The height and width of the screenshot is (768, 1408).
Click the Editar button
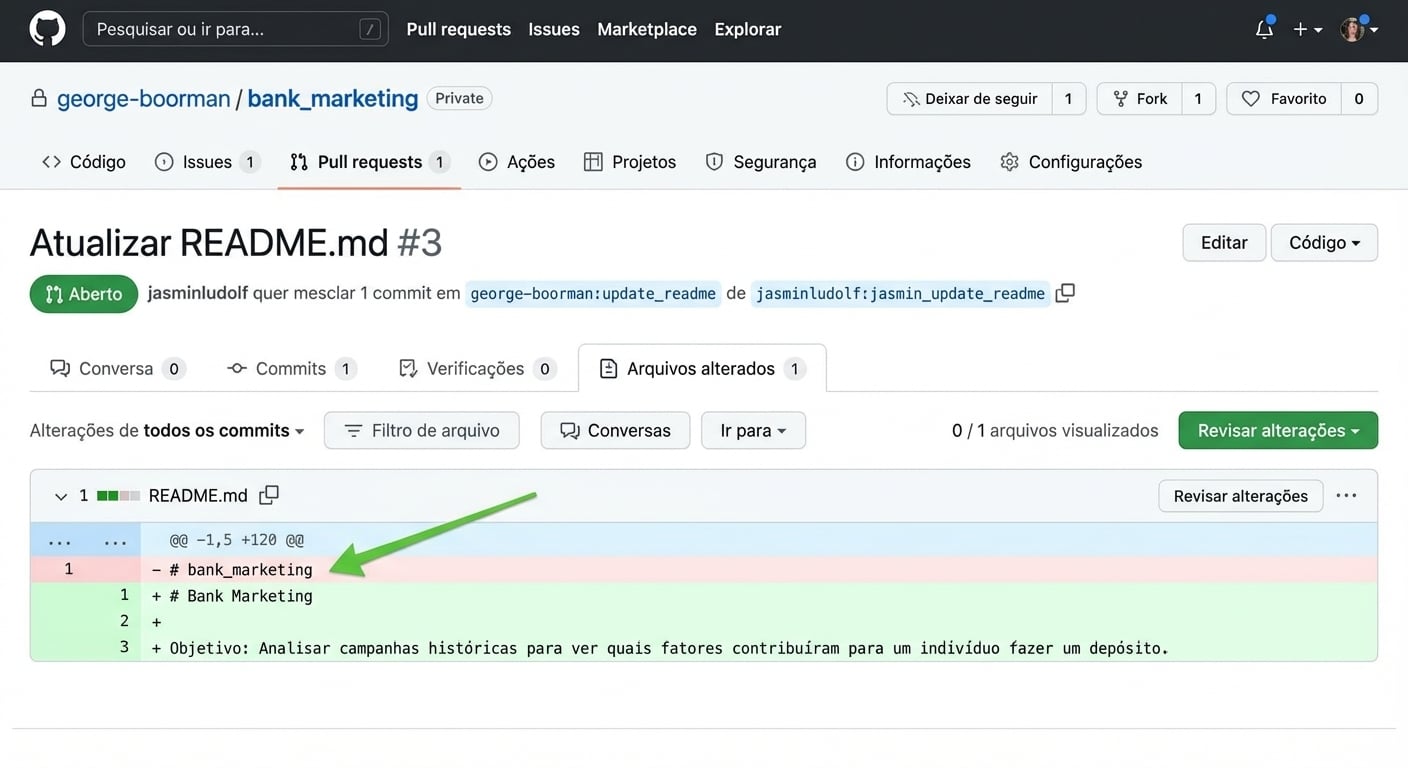pos(1224,243)
